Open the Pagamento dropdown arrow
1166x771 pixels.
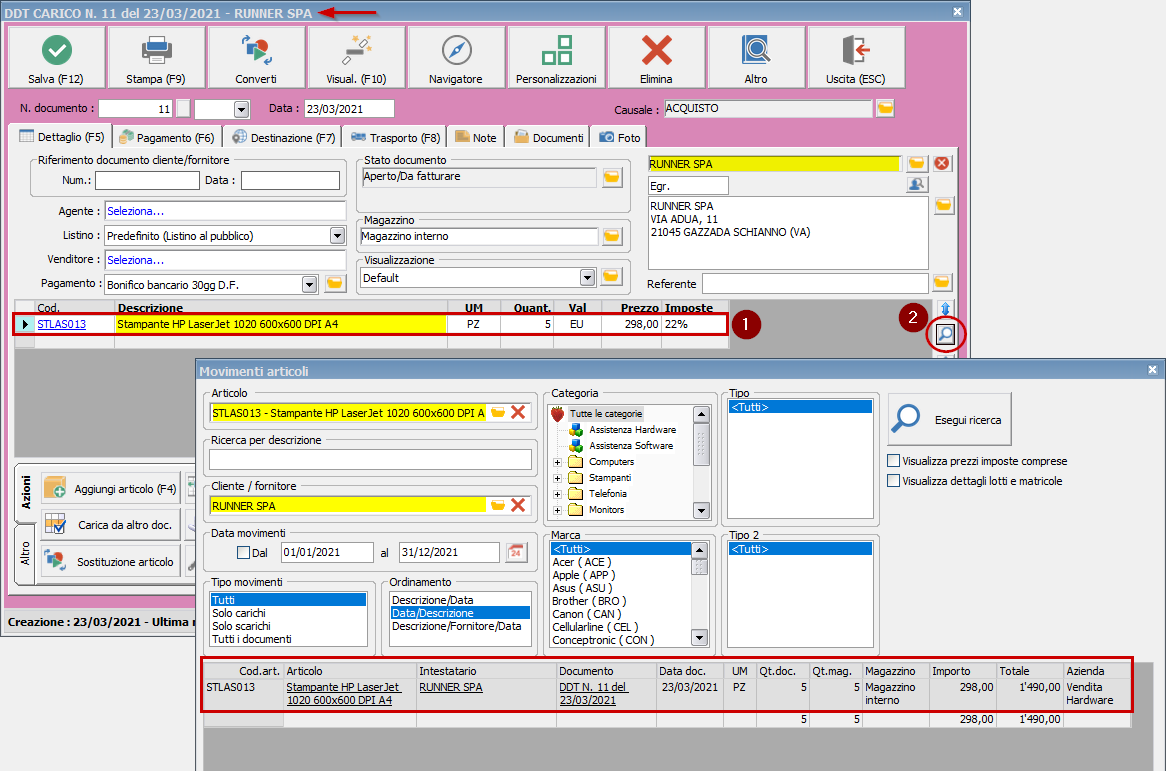(309, 284)
